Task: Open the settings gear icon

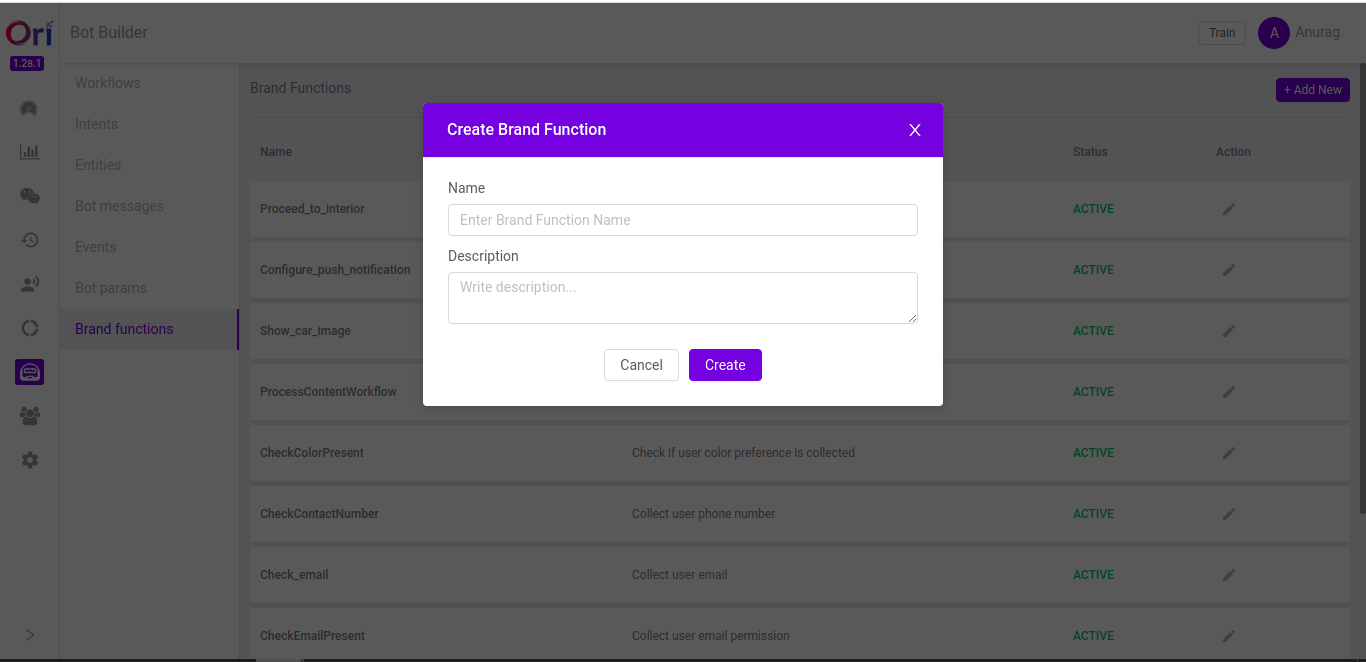Action: click(x=29, y=459)
